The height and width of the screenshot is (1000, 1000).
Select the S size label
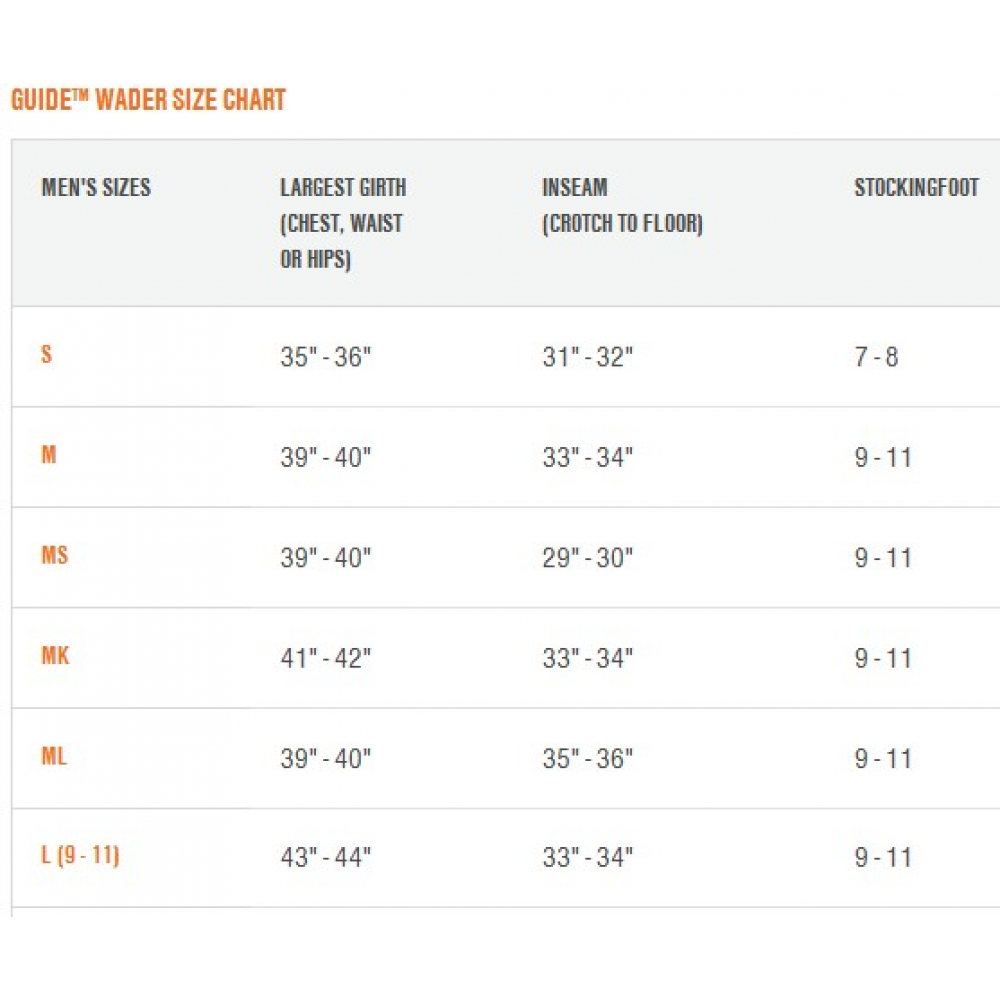(46, 354)
